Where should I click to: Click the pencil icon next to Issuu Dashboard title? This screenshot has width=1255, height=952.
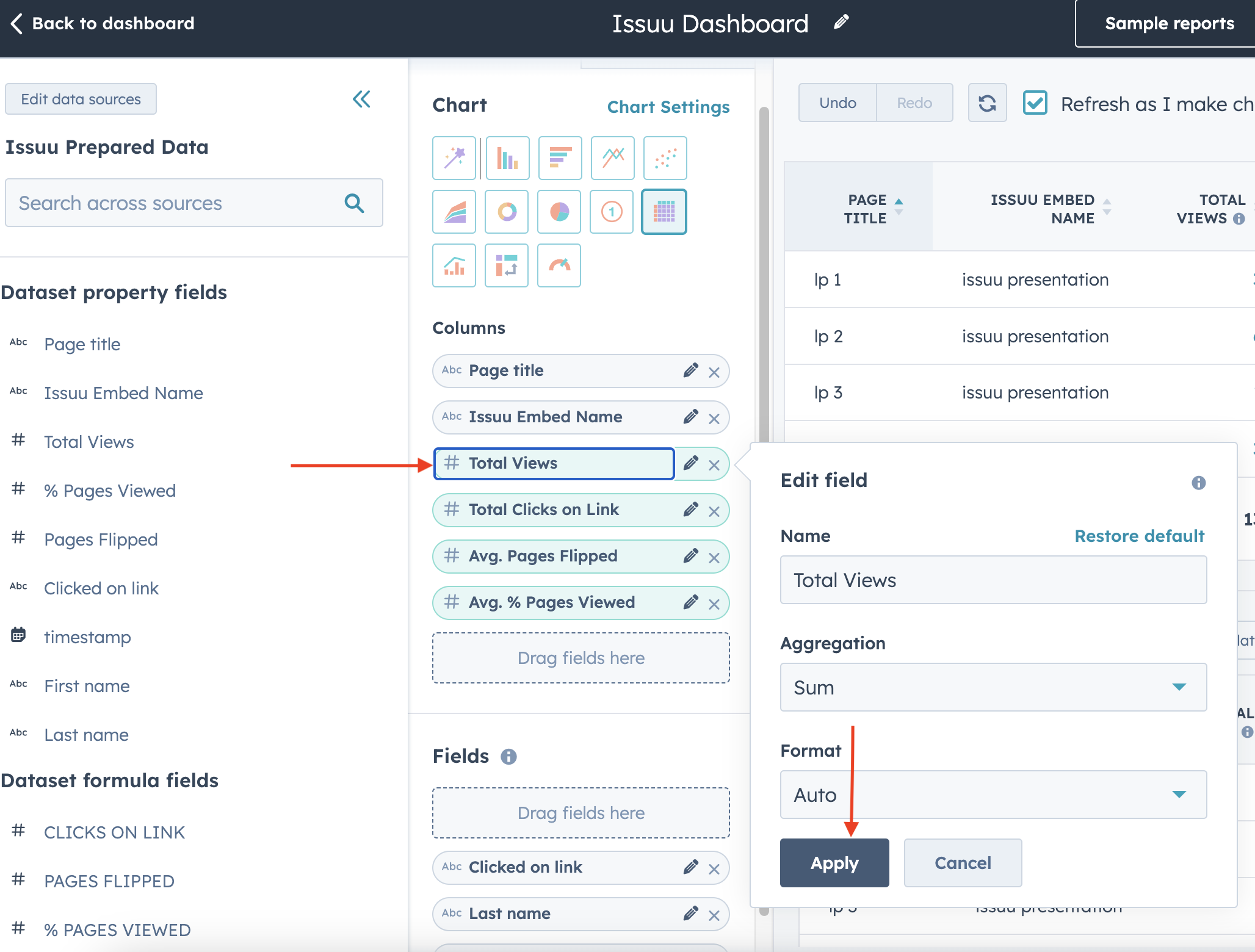click(841, 23)
